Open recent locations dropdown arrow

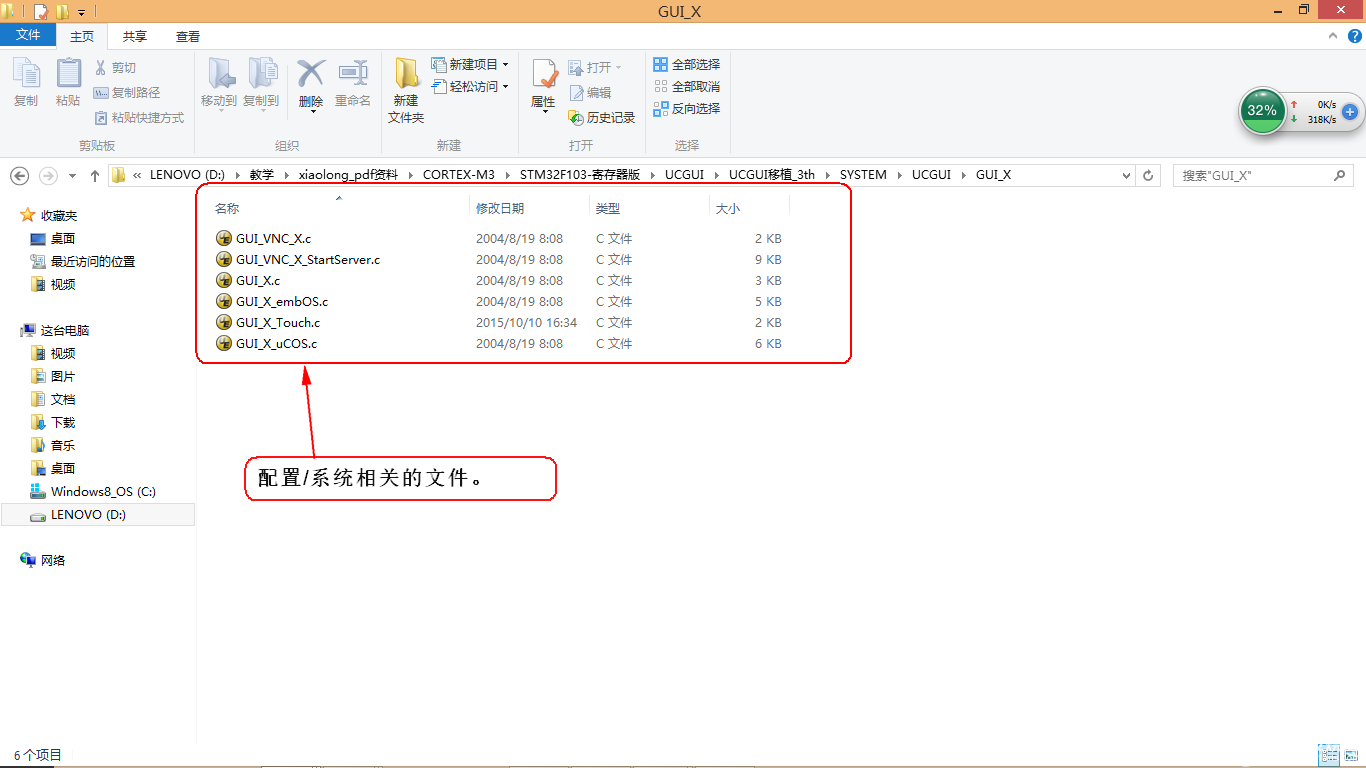[72, 175]
